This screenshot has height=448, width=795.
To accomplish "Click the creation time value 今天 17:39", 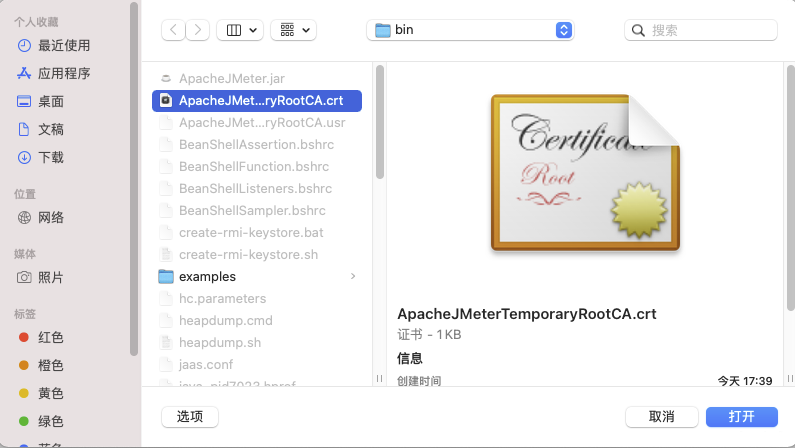I will [x=745, y=381].
